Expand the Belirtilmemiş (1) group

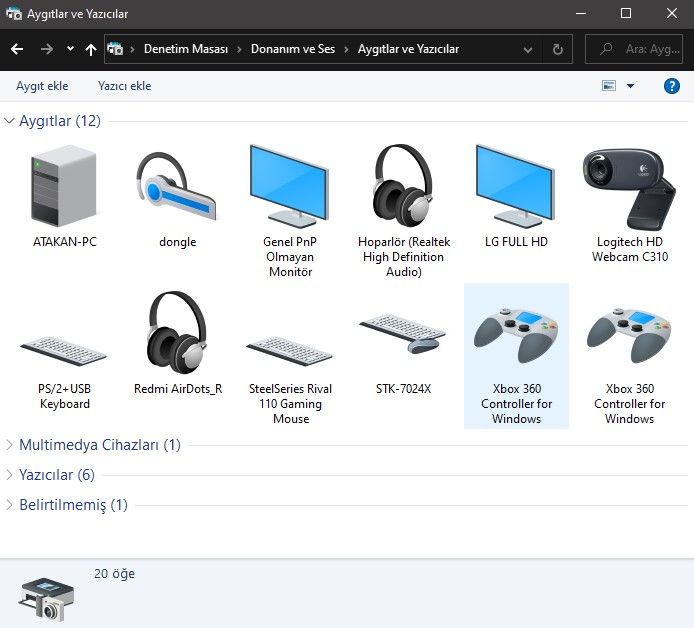pos(9,505)
